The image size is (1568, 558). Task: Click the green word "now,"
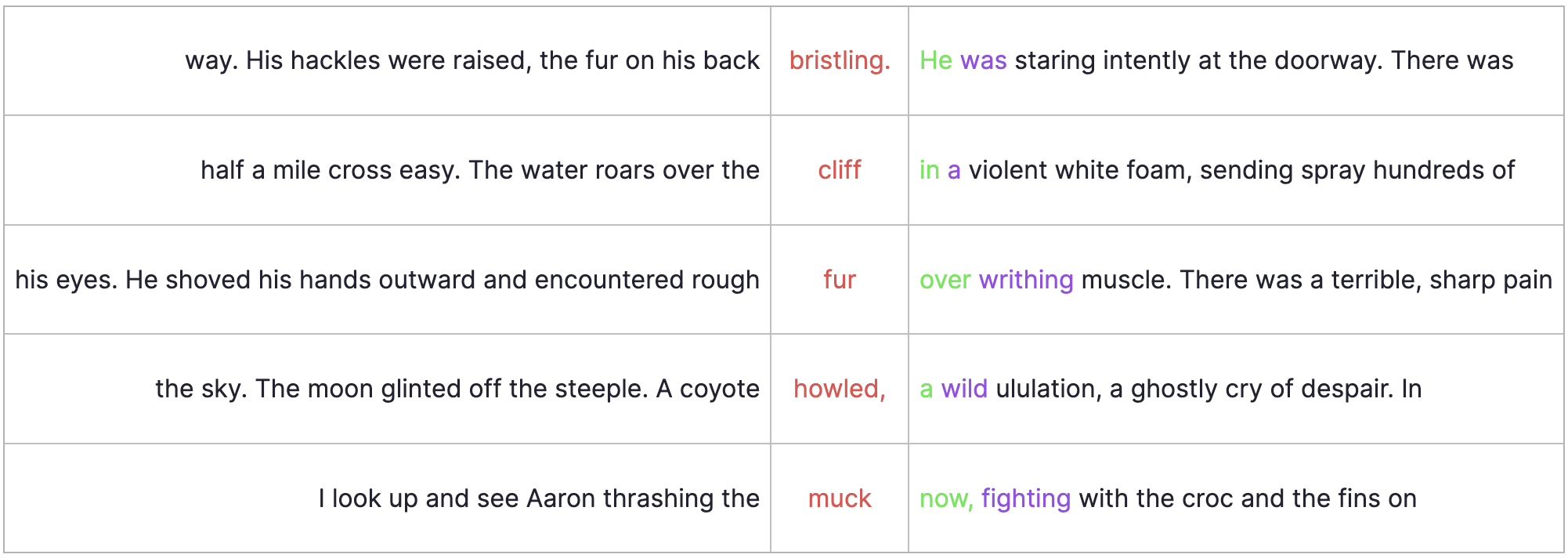pos(946,498)
